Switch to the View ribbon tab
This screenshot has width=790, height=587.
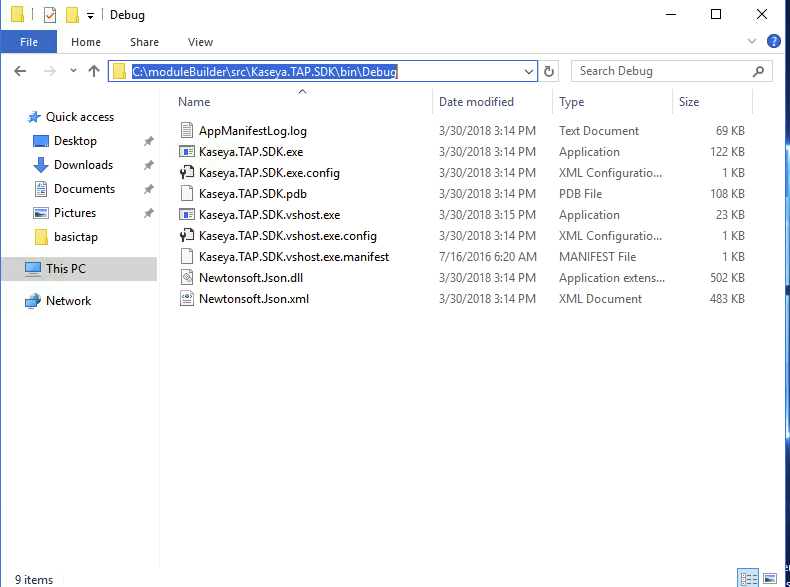point(200,42)
